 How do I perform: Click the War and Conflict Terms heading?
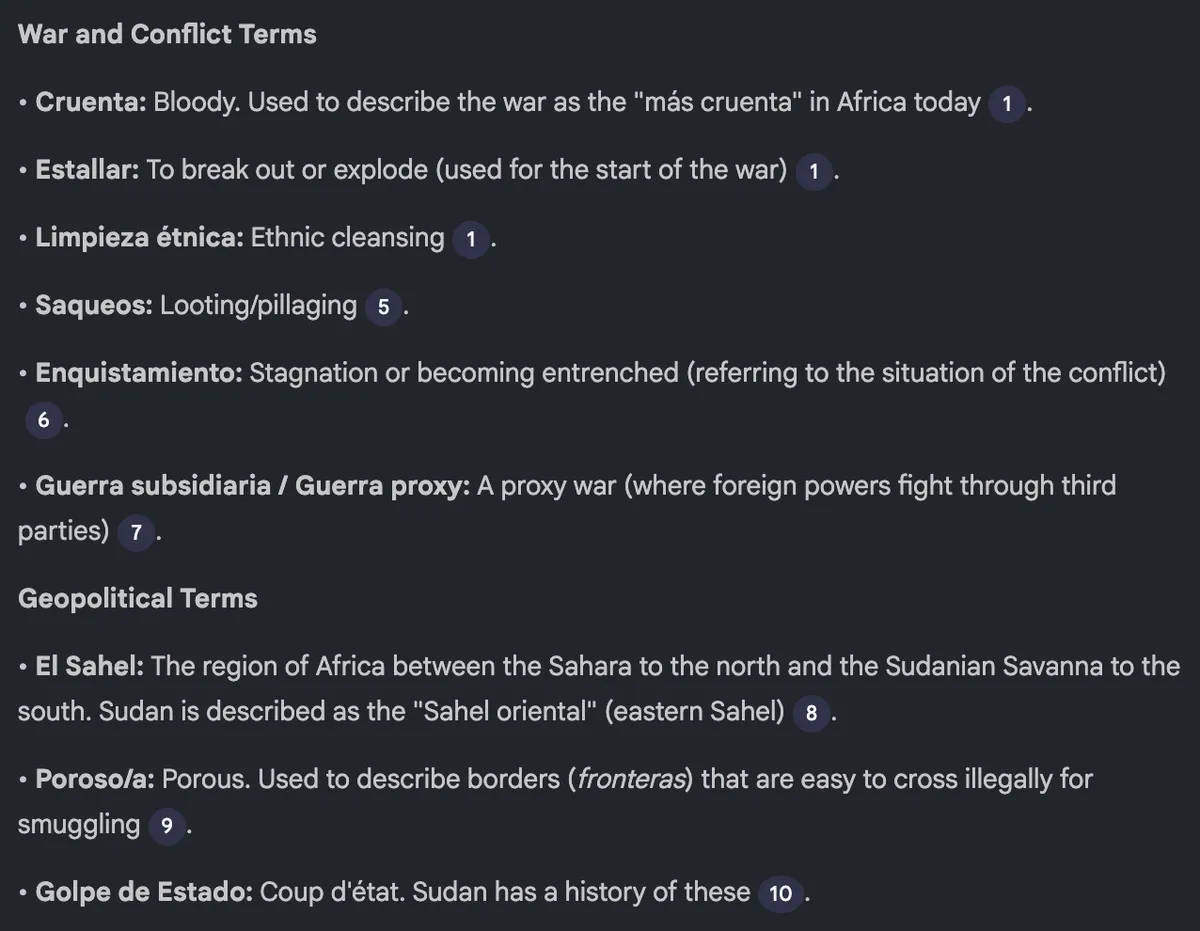[167, 34]
